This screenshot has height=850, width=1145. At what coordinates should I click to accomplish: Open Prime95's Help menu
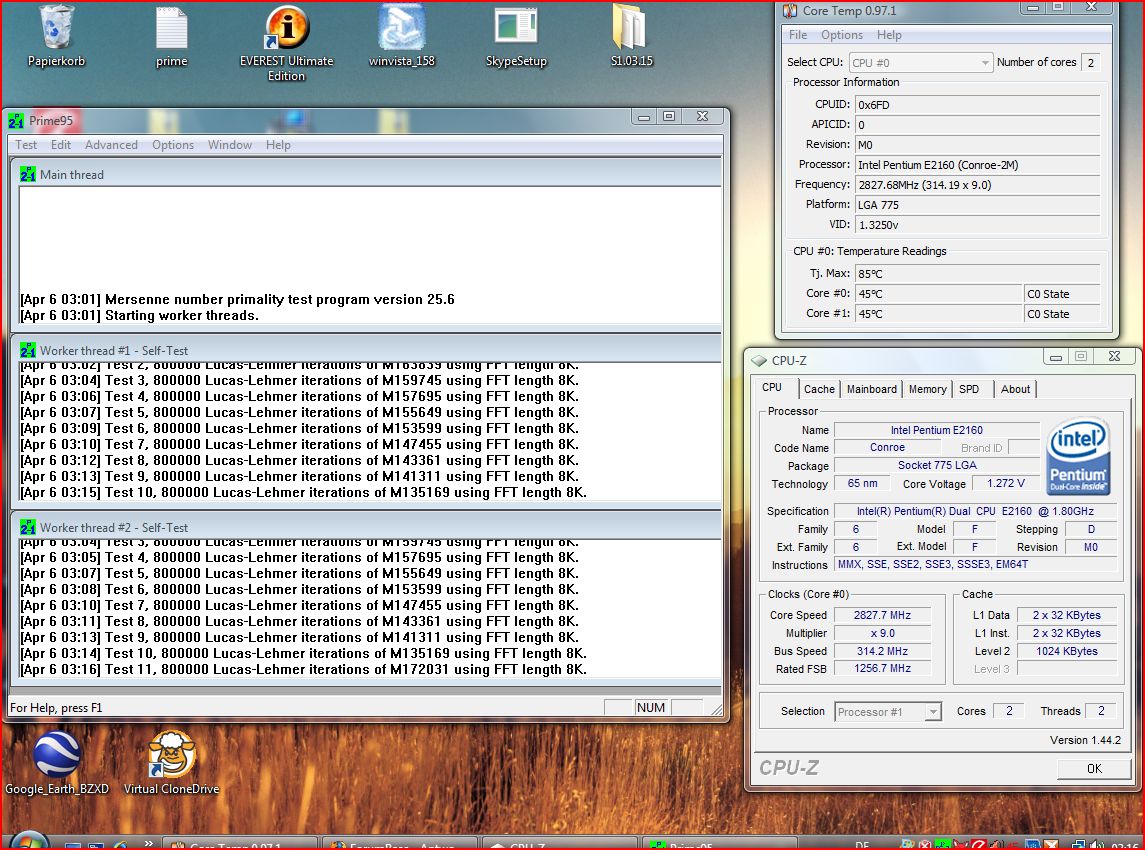(x=278, y=145)
